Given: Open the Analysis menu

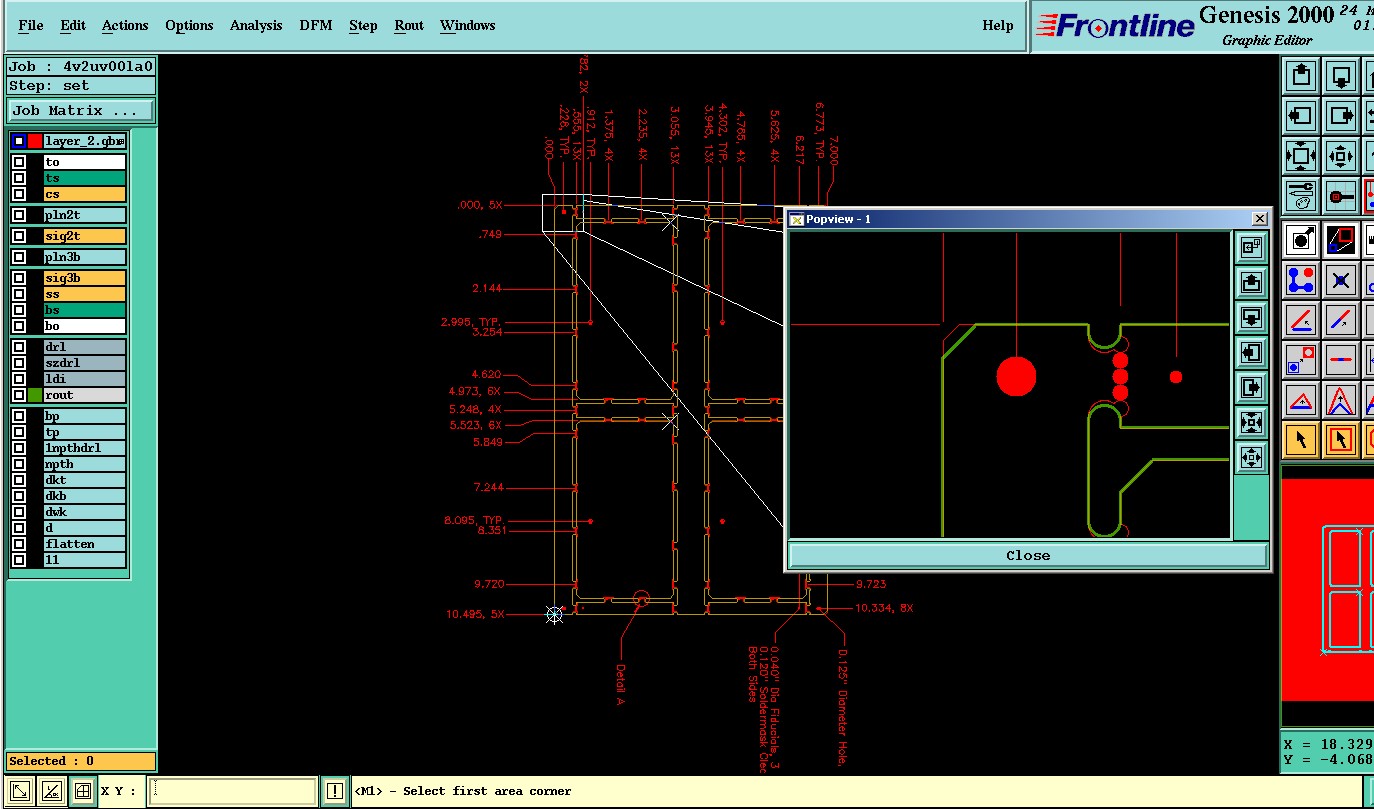Looking at the screenshot, I should 256,25.
